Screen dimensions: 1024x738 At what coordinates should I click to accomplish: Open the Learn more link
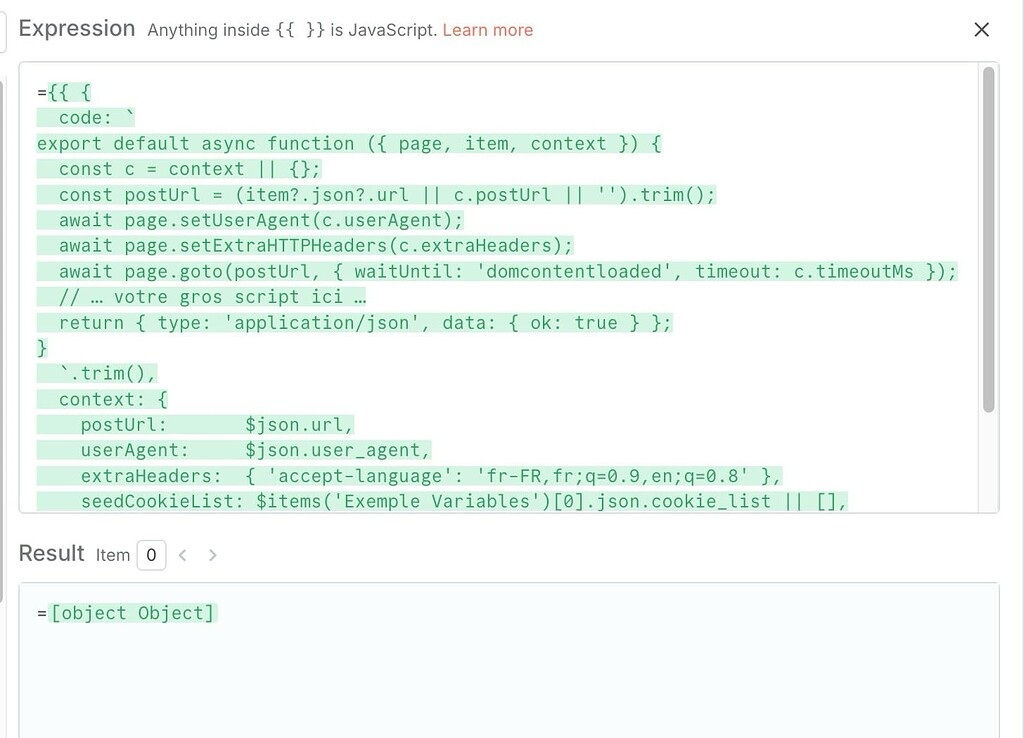point(487,30)
